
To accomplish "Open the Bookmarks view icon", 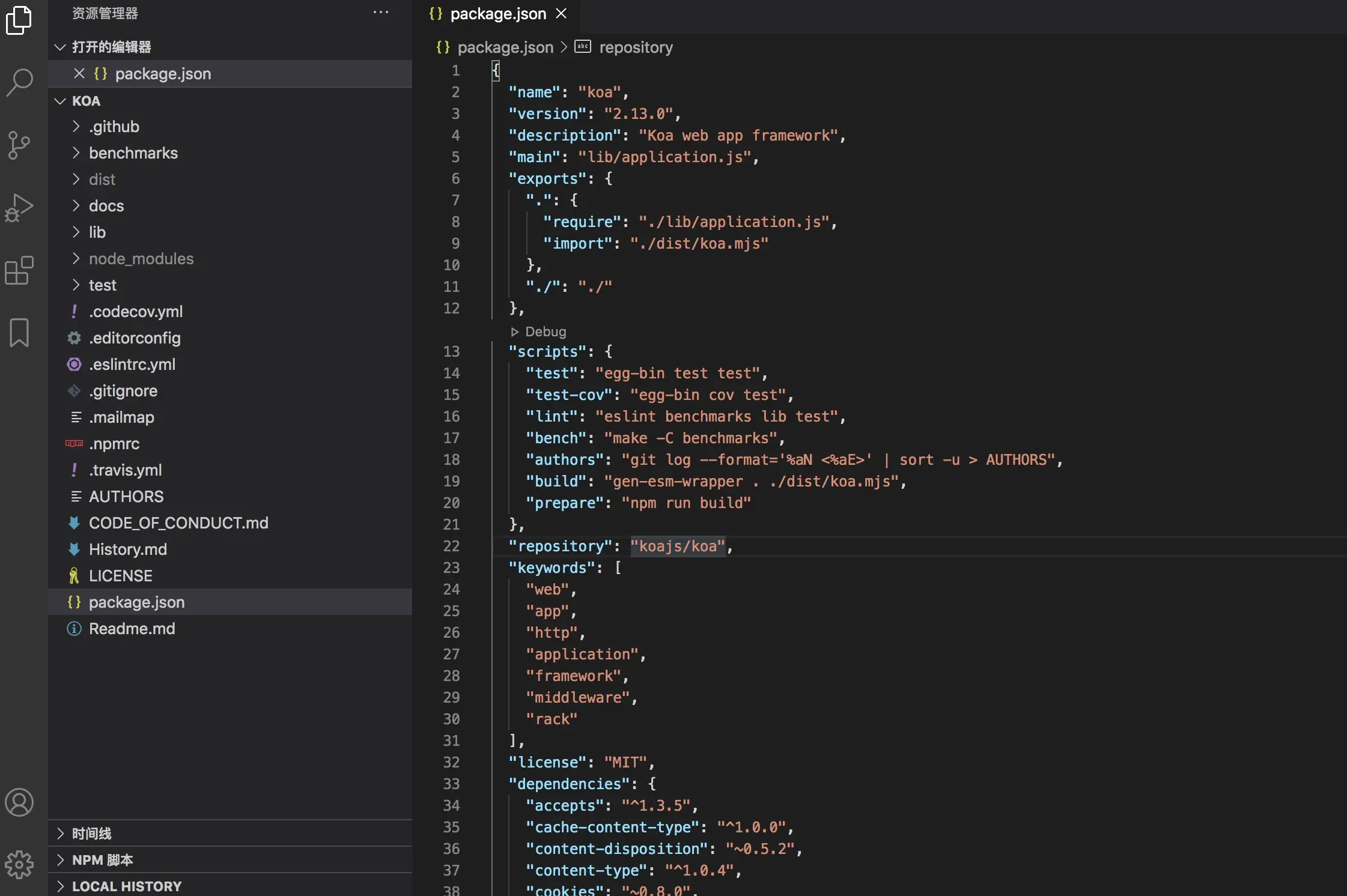I will 19,332.
